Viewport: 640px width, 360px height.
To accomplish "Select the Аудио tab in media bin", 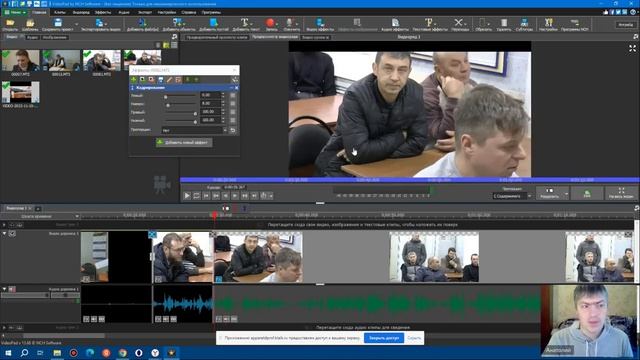I will [32, 37].
